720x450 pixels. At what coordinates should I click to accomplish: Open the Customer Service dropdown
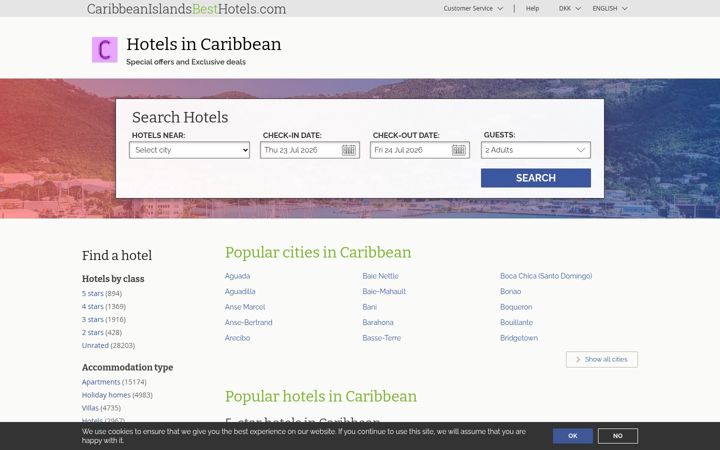point(473,8)
